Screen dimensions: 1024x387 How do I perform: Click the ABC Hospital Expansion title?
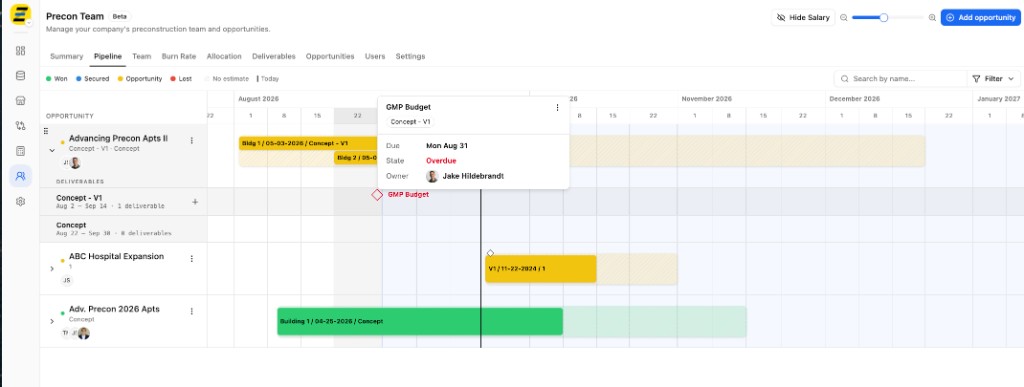(116, 256)
